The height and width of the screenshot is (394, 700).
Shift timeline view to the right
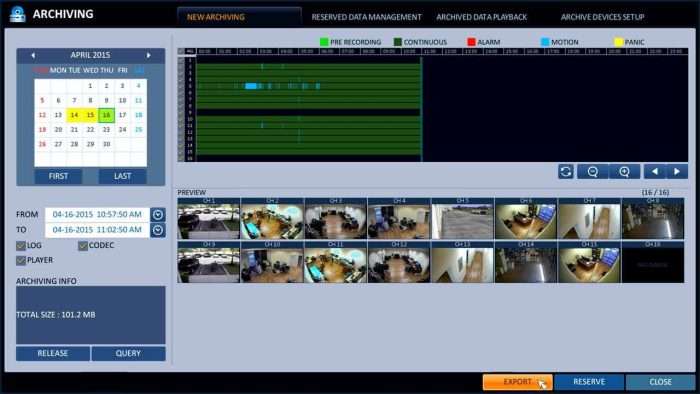(x=677, y=172)
